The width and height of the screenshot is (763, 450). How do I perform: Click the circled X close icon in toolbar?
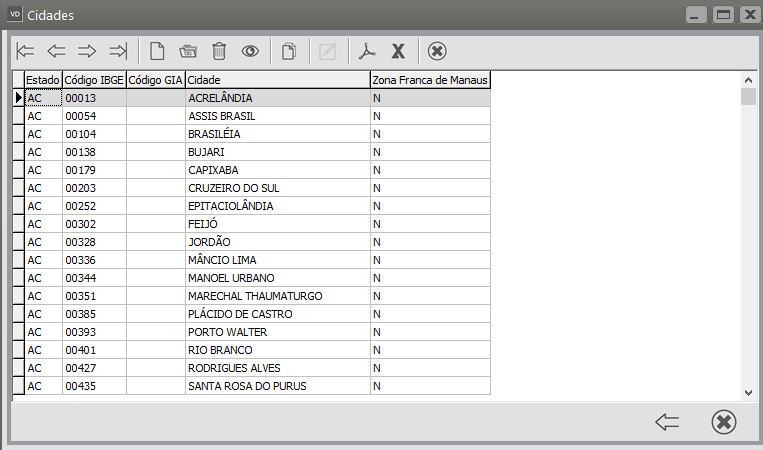tap(437, 51)
